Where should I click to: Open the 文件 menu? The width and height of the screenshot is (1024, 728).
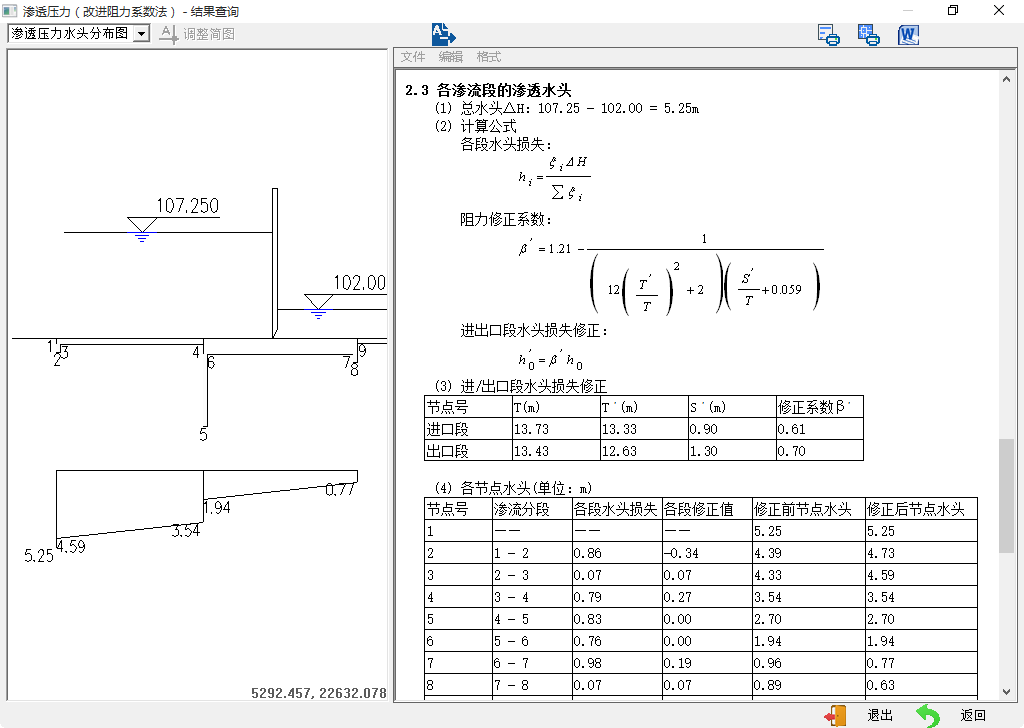(x=413, y=57)
